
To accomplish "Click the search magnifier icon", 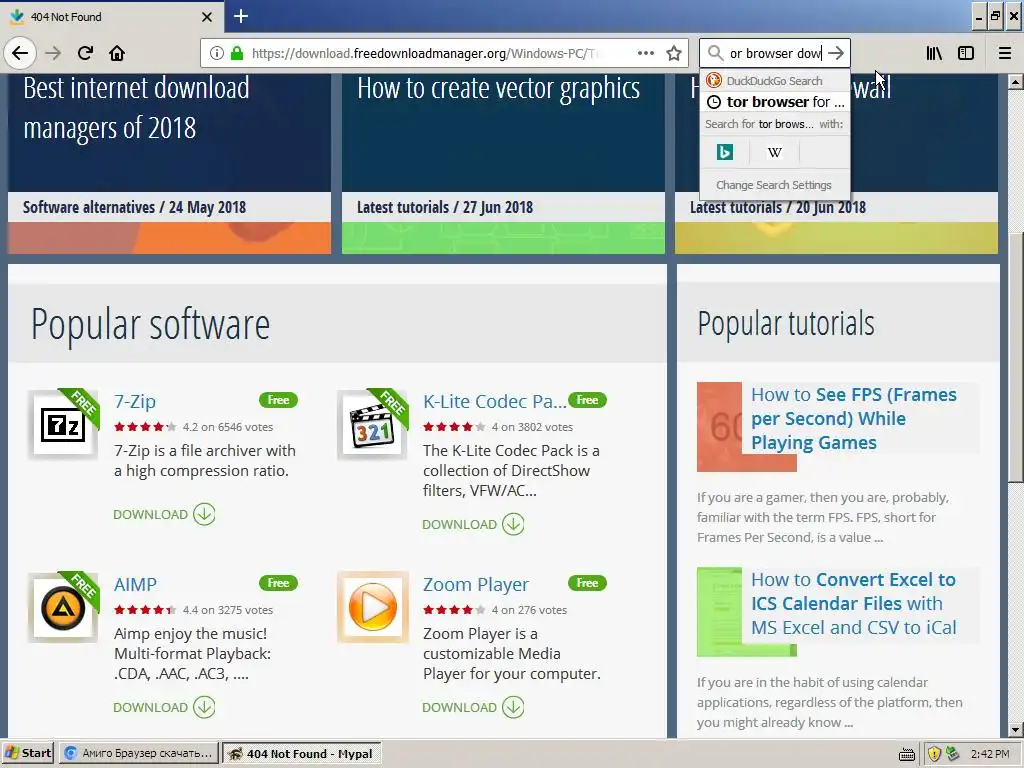I will coord(715,53).
